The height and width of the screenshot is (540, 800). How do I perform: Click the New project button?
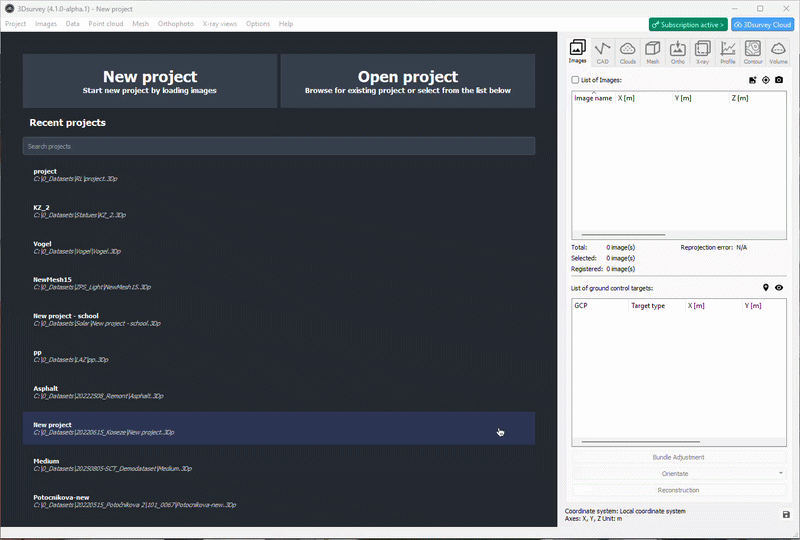click(150, 81)
